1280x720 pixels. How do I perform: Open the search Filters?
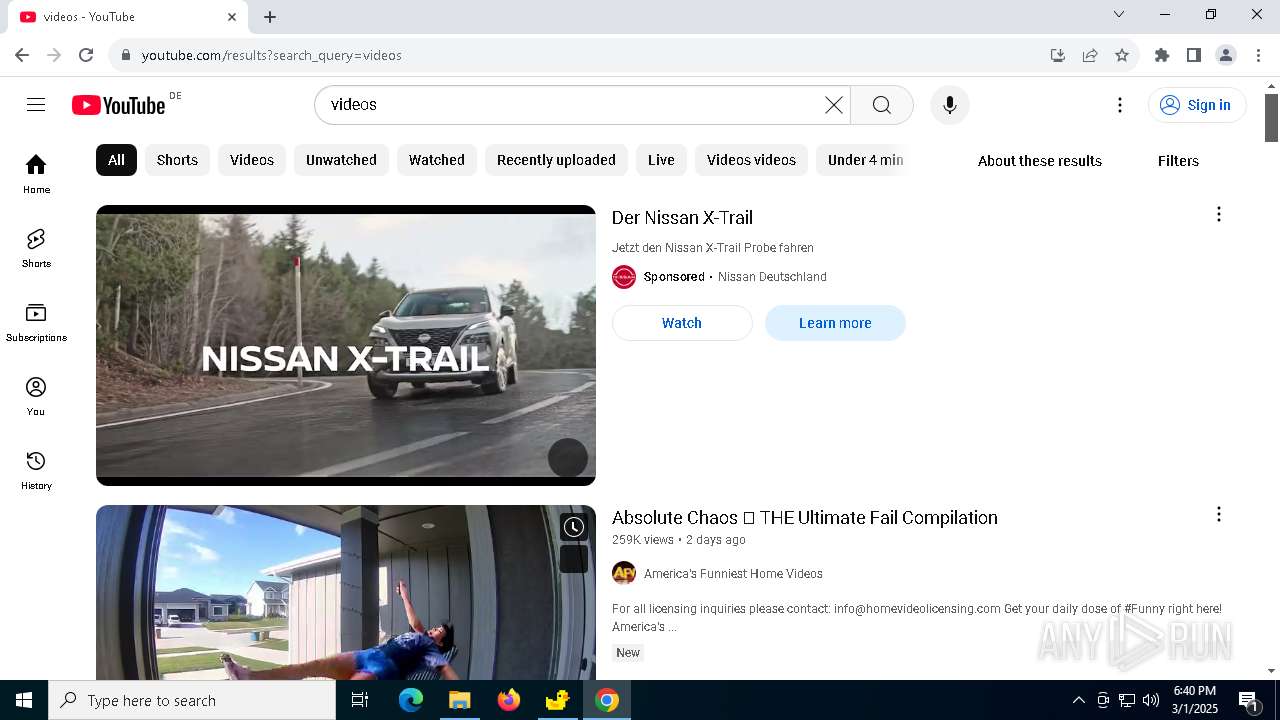(1178, 161)
